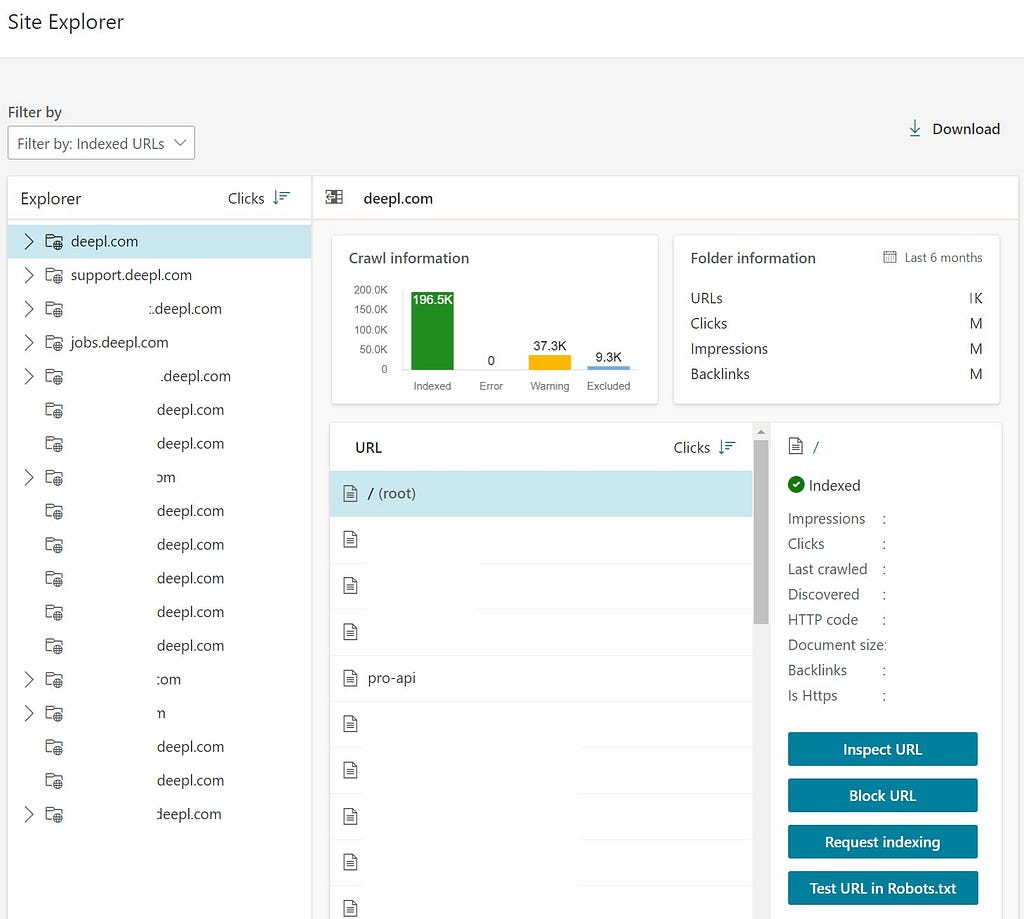The height and width of the screenshot is (919, 1024).
Task: Sort URL list by Clicks icon
Action: coord(727,447)
